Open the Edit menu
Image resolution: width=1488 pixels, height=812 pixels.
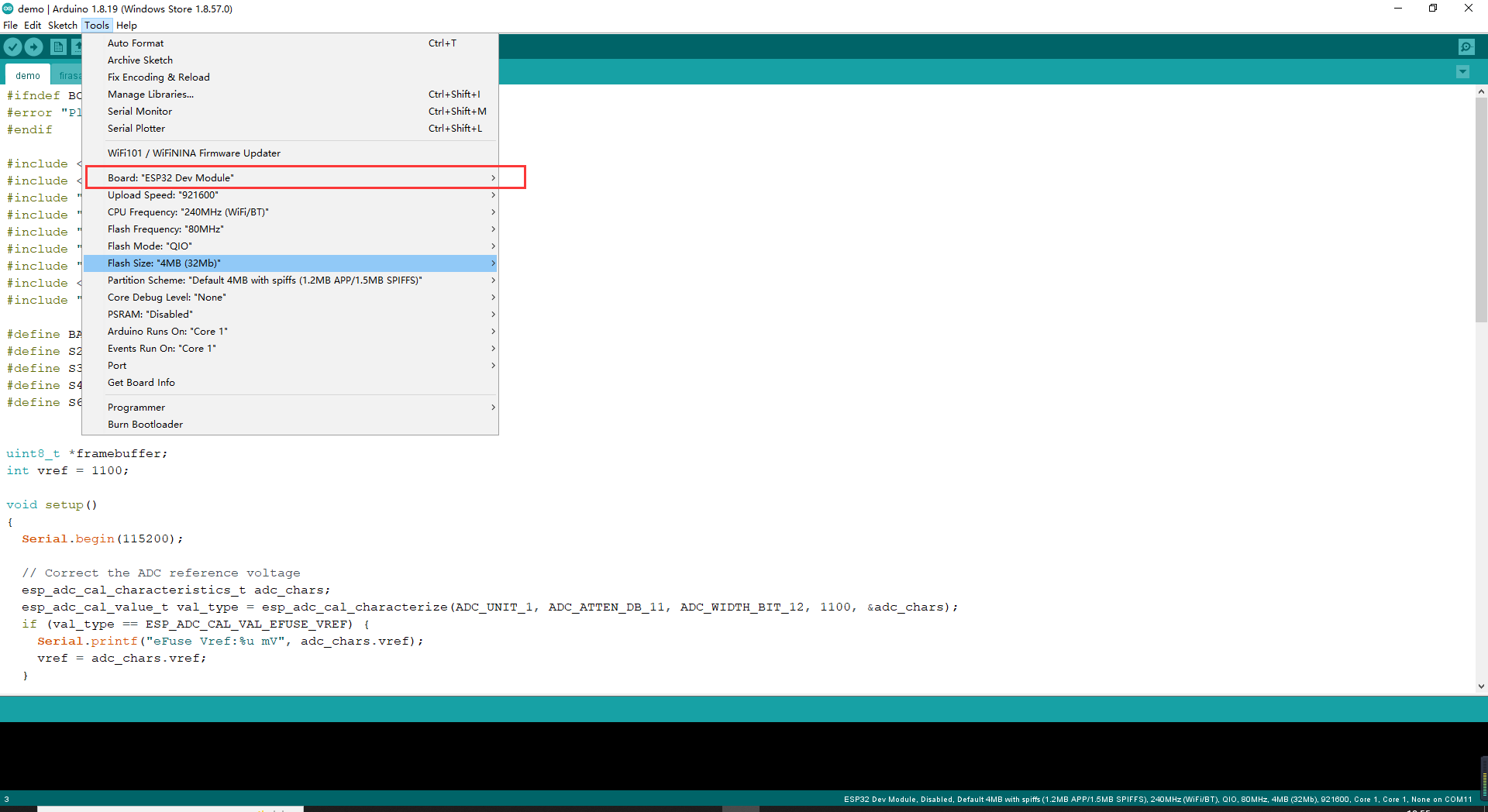point(33,26)
